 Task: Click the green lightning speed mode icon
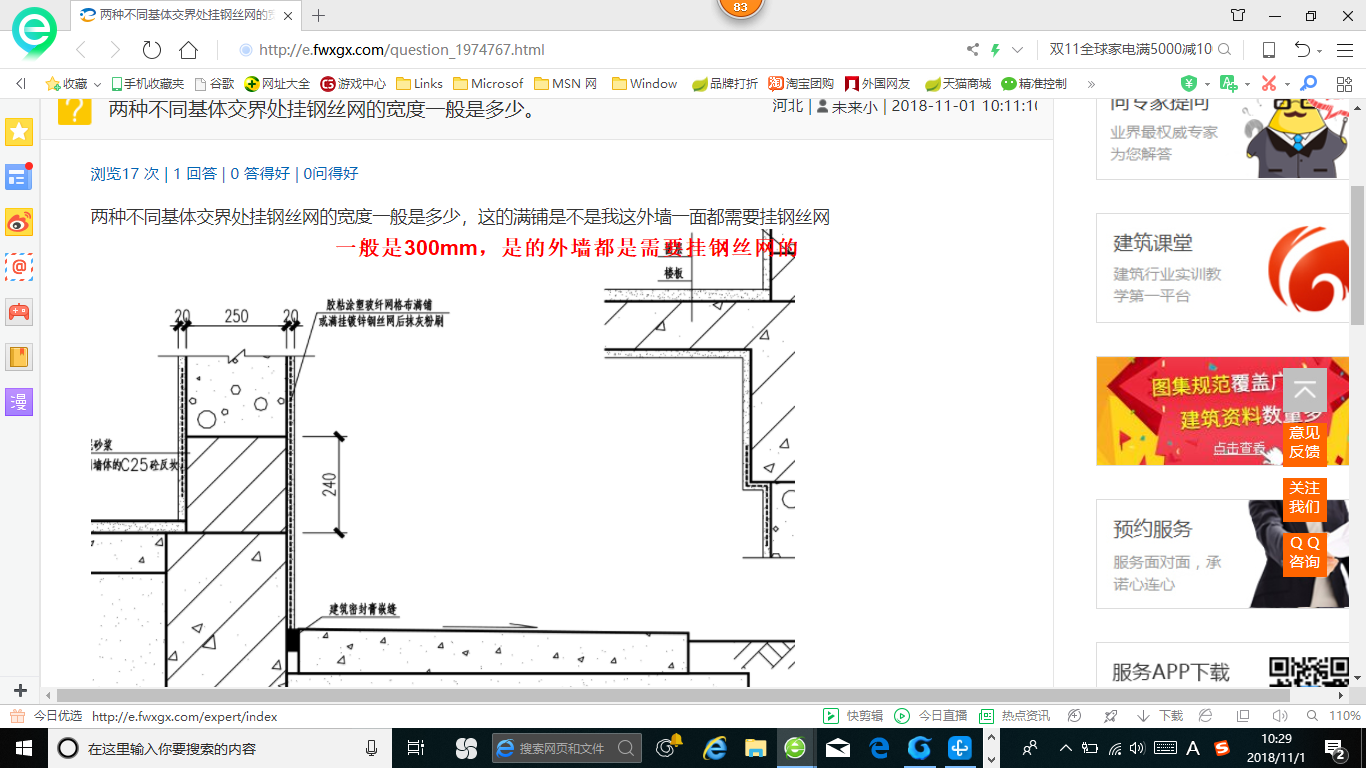click(995, 50)
